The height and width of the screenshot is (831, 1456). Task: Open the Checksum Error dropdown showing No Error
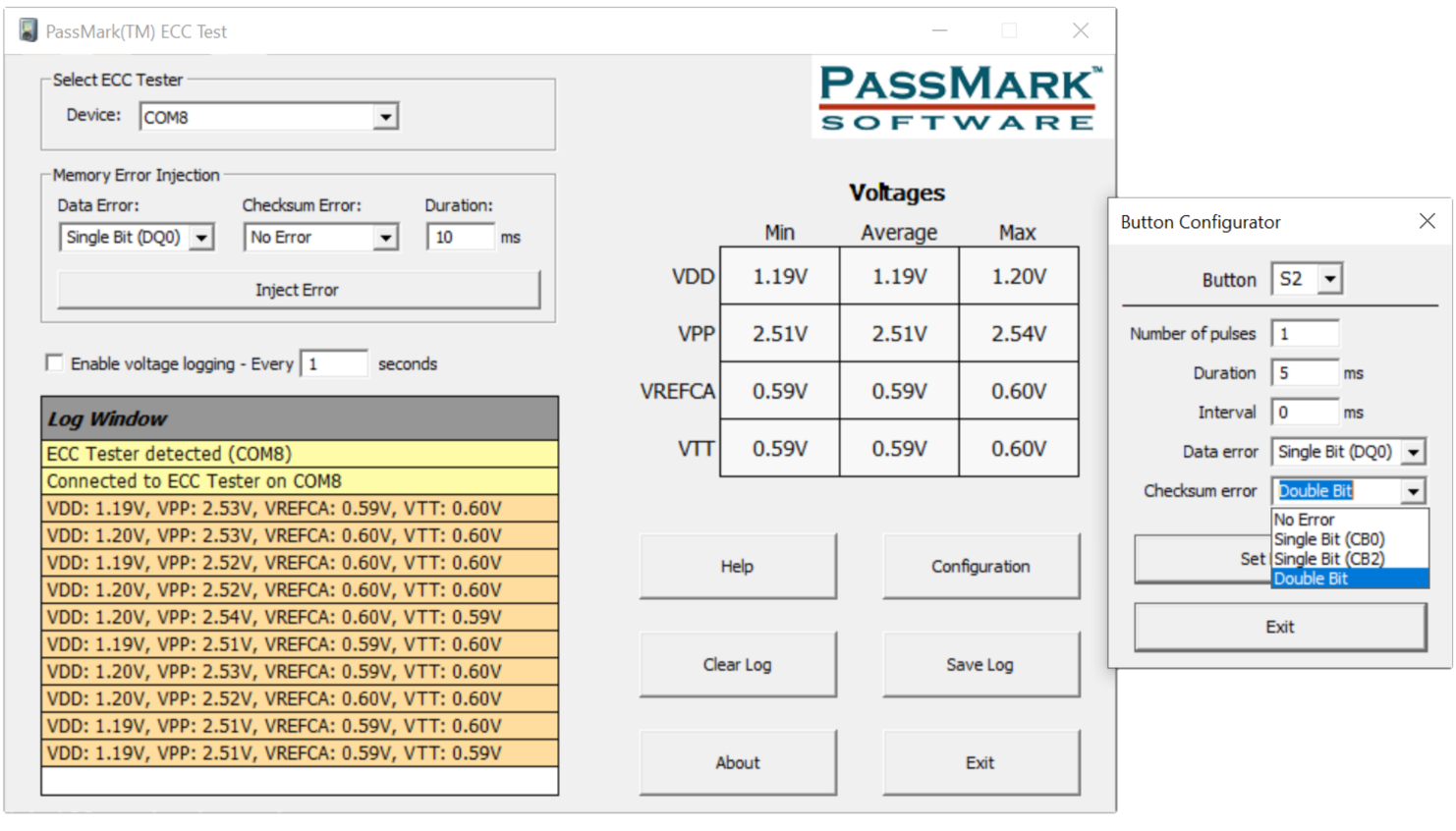(x=386, y=237)
